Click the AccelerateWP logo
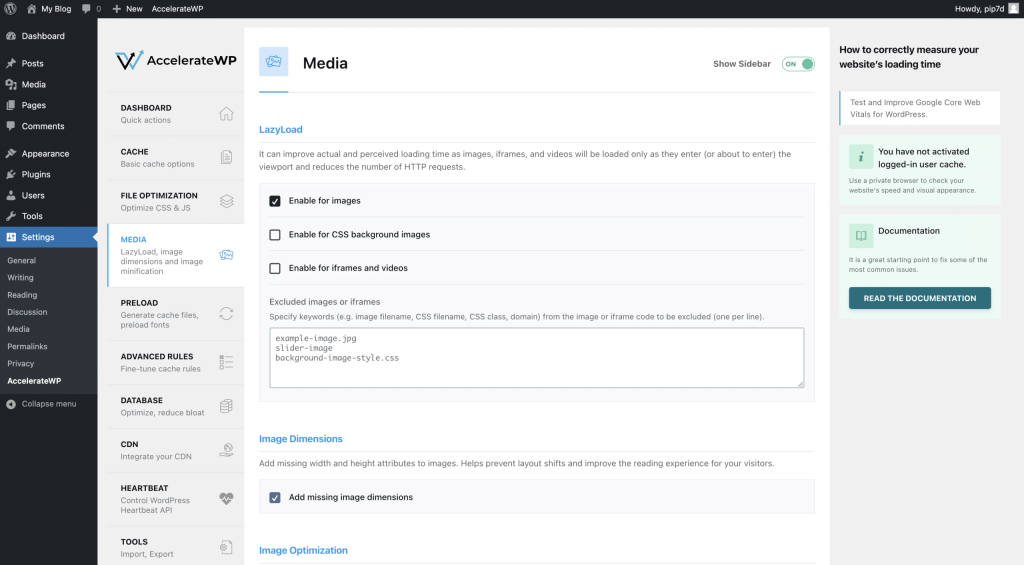This screenshot has width=1024, height=565. (176, 61)
